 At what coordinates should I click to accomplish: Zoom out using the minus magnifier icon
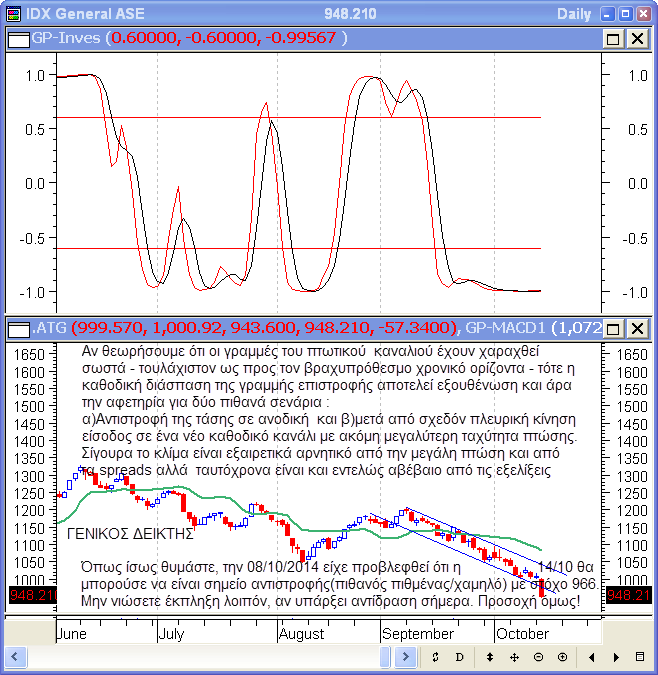pyautogui.click(x=538, y=656)
